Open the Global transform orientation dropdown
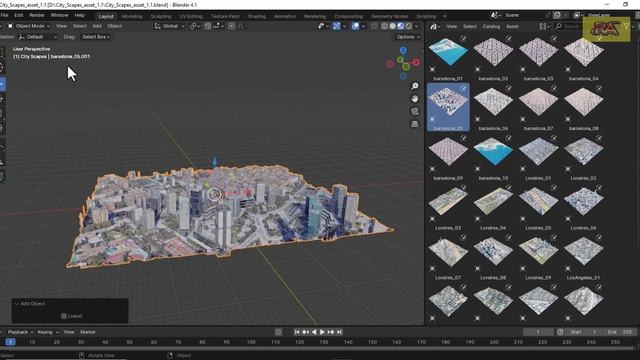This screenshot has width=640, height=360. click(x=169, y=26)
